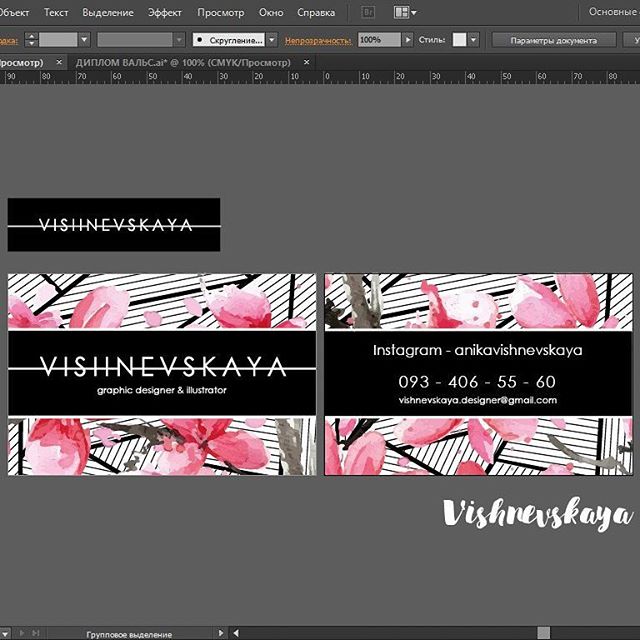Viewport: 640px width, 640px height.
Task: Open the Bridge (Br) icon
Action: pyautogui.click(x=368, y=13)
